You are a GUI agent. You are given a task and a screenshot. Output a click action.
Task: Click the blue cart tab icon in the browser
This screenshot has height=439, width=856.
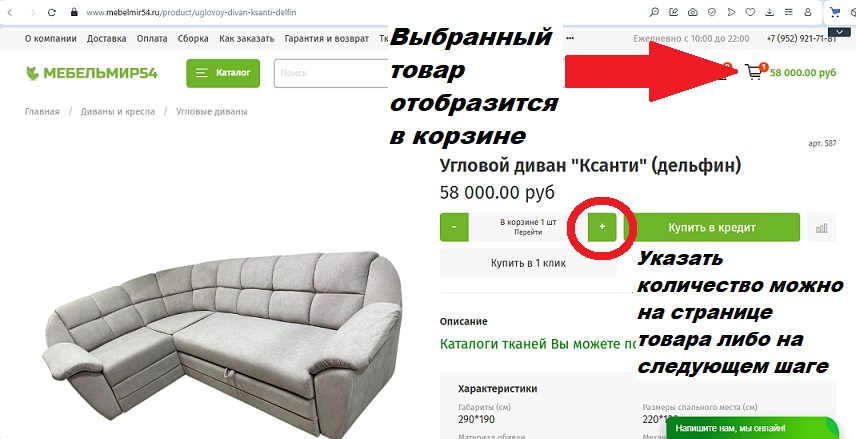pos(835,12)
